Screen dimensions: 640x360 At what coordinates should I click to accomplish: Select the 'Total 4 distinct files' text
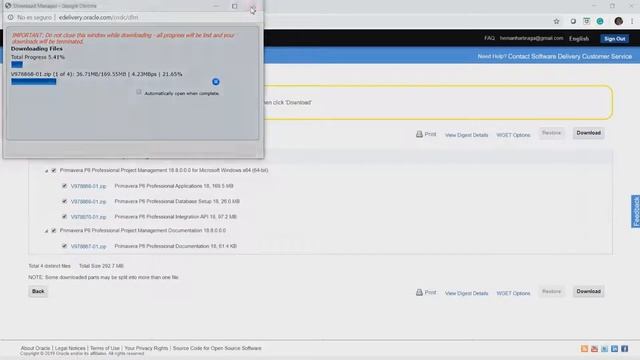click(49, 266)
